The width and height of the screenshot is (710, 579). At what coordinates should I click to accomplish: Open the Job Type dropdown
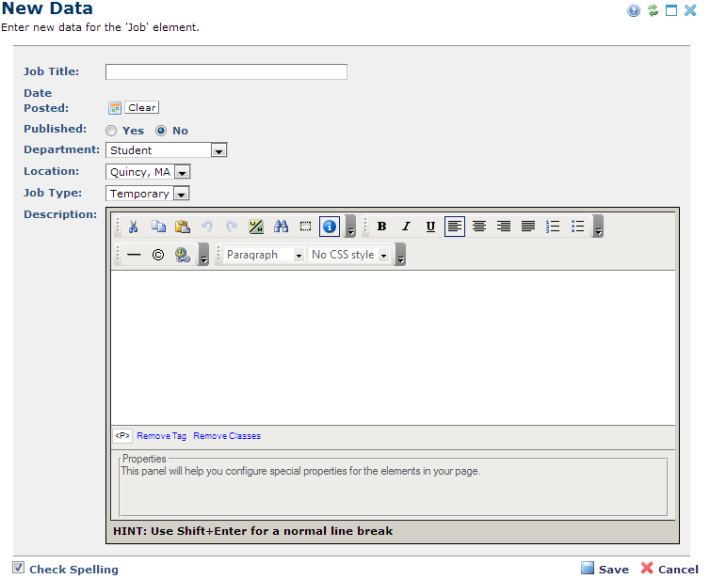pos(181,194)
